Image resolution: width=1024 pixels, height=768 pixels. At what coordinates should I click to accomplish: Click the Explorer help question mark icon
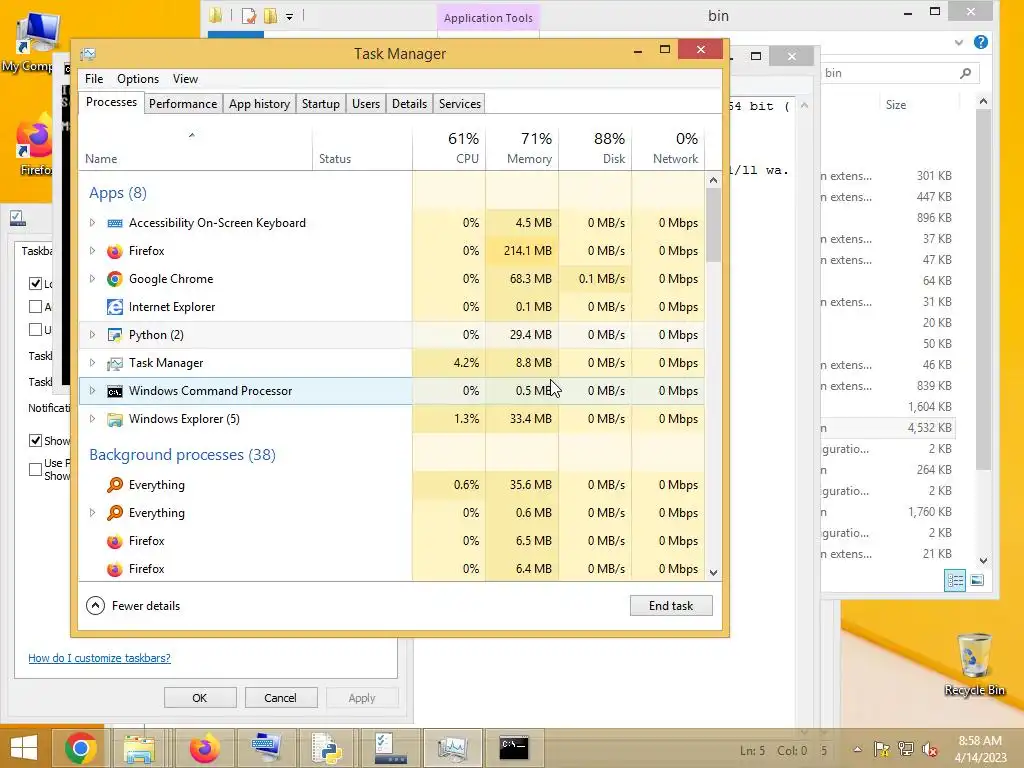pyautogui.click(x=980, y=42)
